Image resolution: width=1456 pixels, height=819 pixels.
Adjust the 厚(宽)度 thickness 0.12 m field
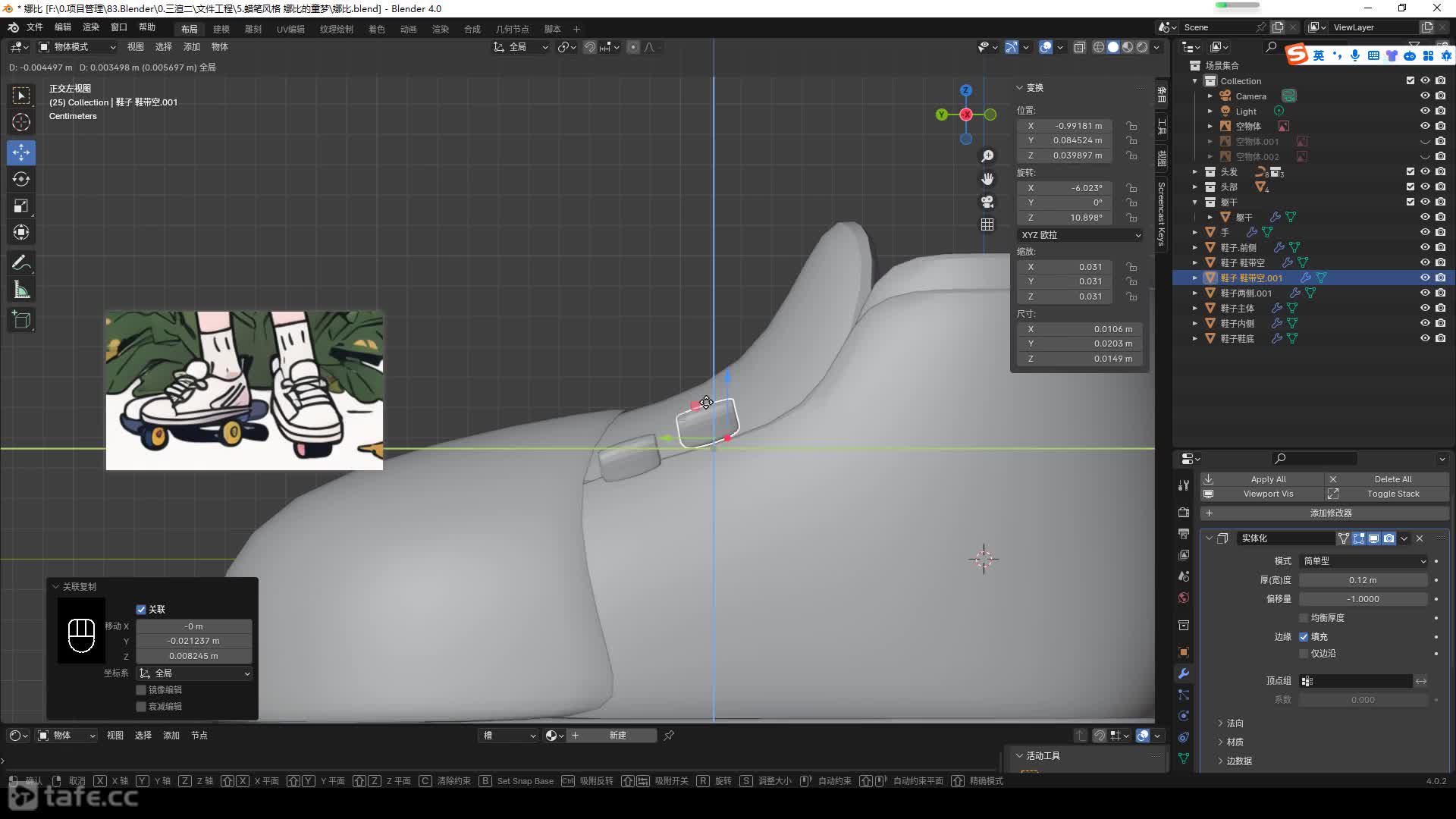(x=1363, y=580)
